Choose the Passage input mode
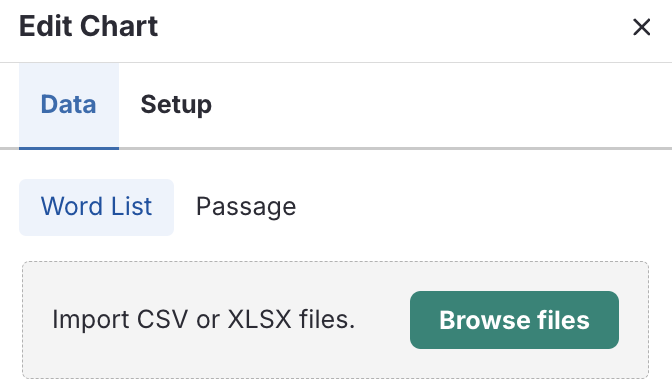The height and width of the screenshot is (392, 672). (x=246, y=207)
